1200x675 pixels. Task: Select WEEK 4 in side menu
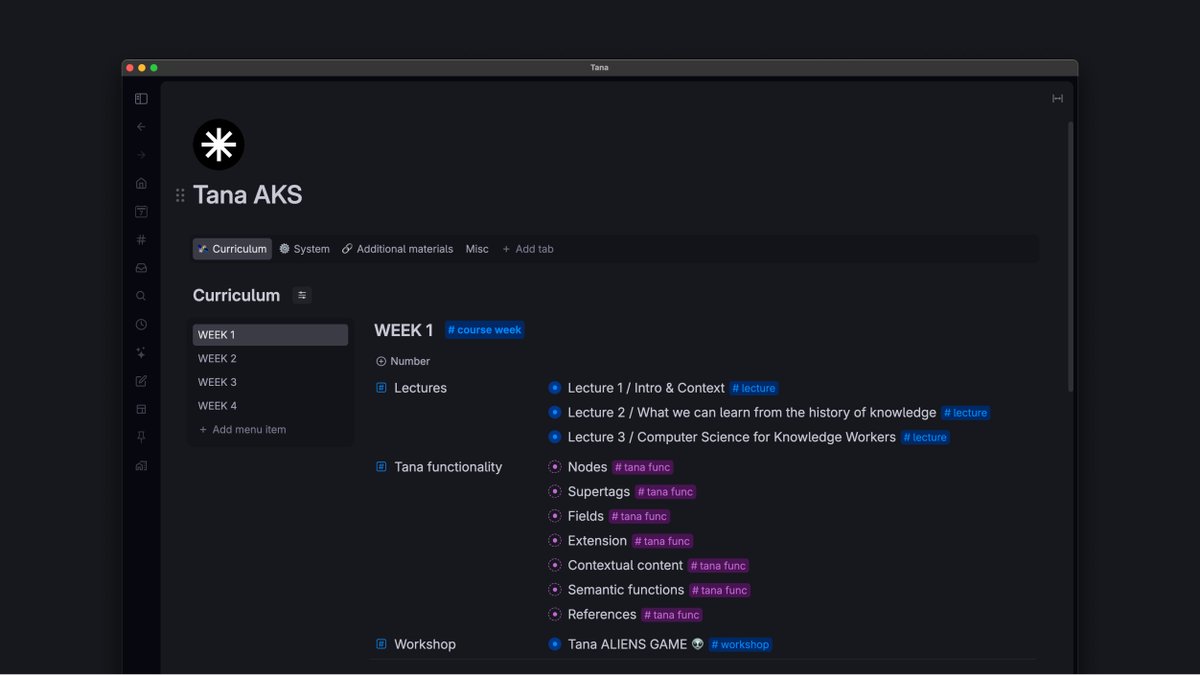pyautogui.click(x=270, y=406)
